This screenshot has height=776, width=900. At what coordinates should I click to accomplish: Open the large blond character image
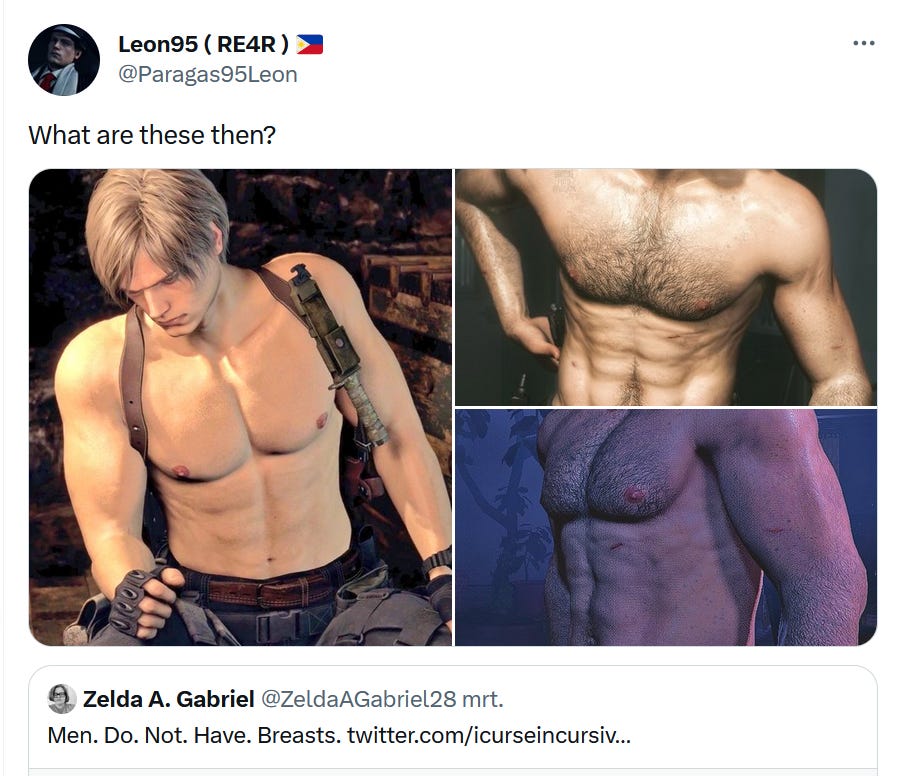(x=240, y=407)
